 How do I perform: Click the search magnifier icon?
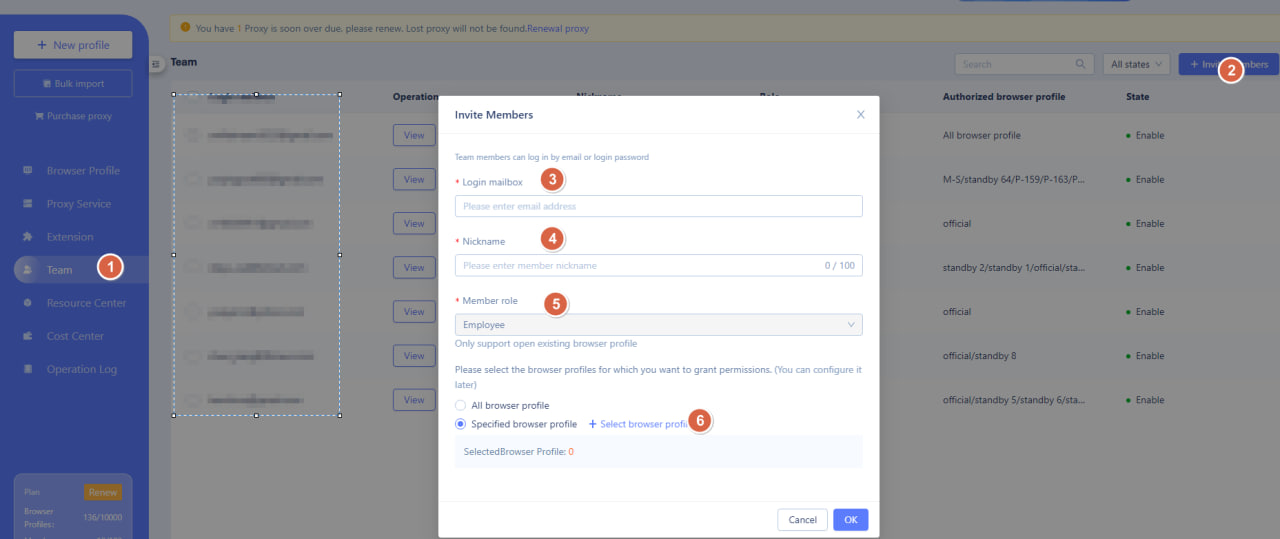tap(1080, 64)
